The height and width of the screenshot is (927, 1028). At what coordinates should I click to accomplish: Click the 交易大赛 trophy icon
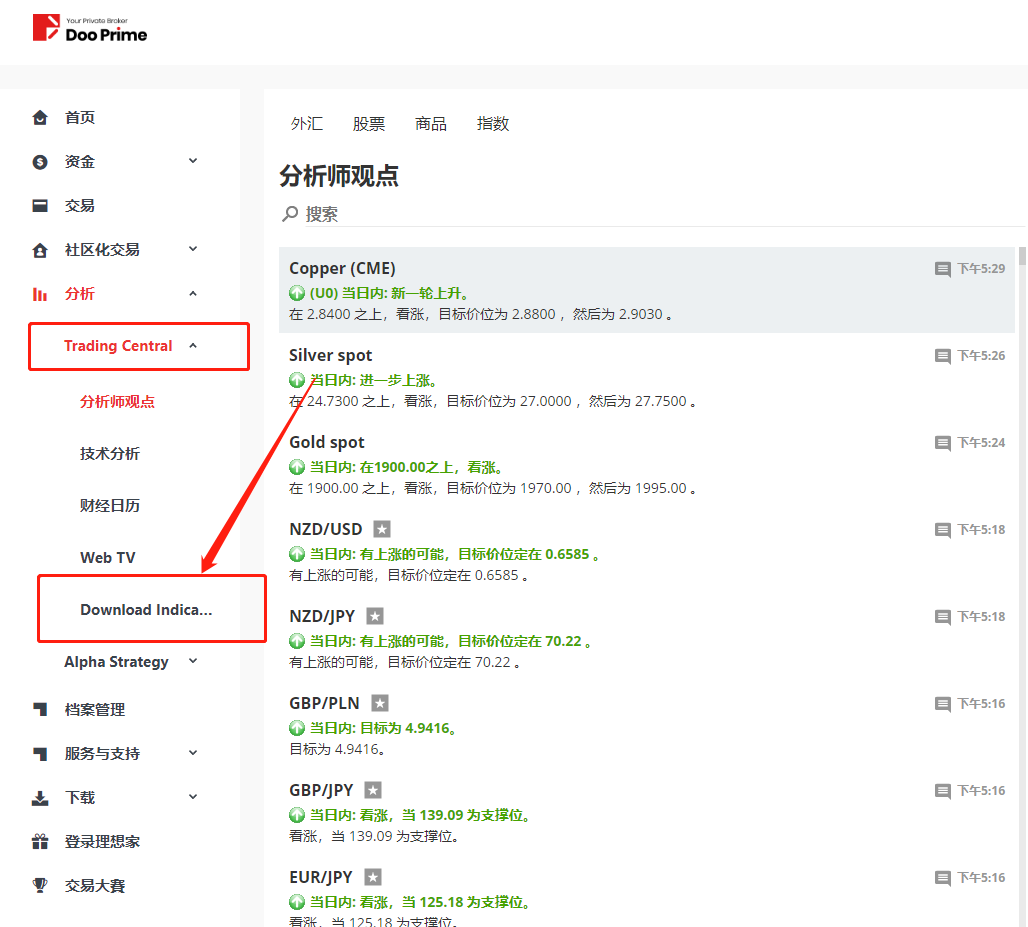tap(39, 885)
